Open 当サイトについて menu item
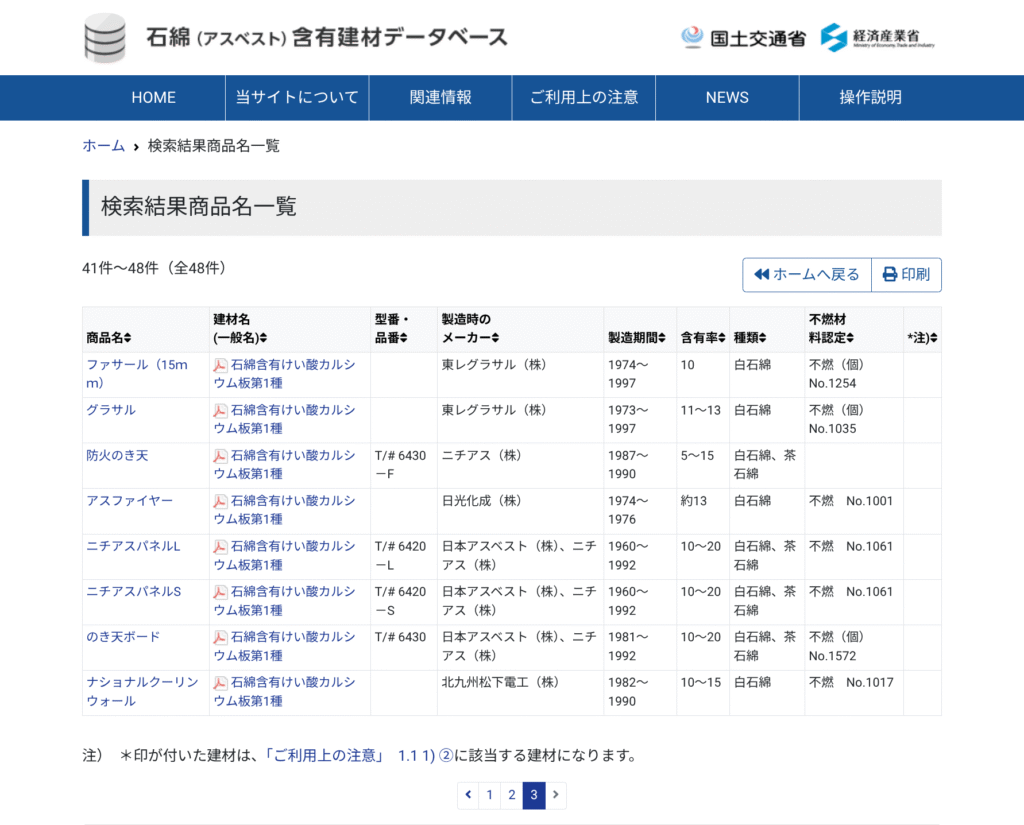This screenshot has height=825, width=1024. click(x=297, y=97)
